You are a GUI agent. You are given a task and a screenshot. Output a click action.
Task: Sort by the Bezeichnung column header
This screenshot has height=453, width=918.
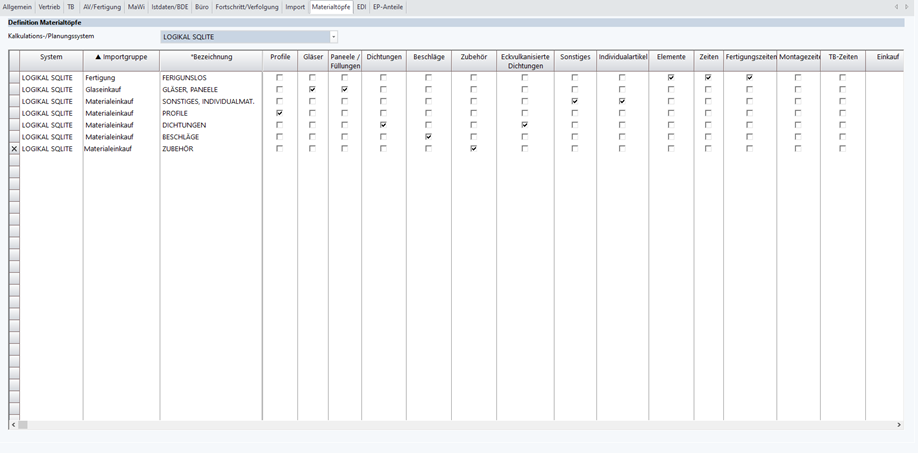pyautogui.click(x=211, y=58)
